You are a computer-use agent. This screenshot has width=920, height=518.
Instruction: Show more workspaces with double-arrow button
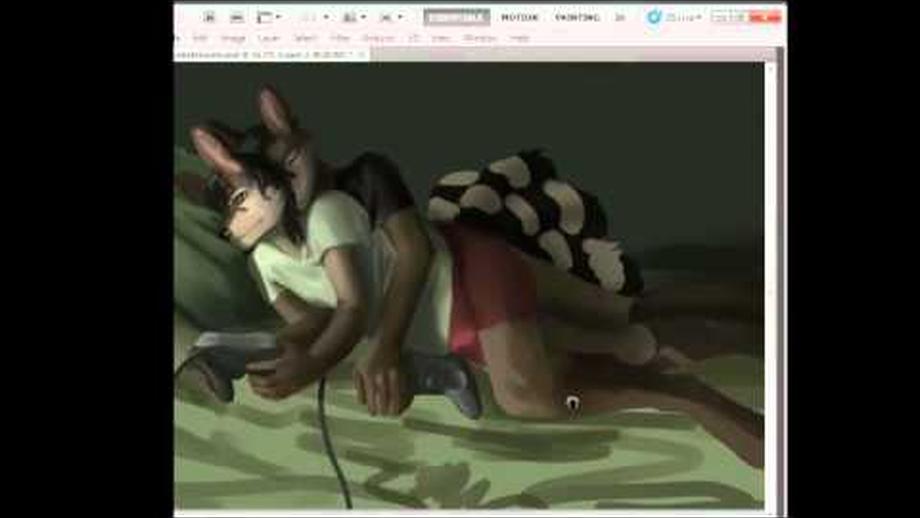(620, 18)
